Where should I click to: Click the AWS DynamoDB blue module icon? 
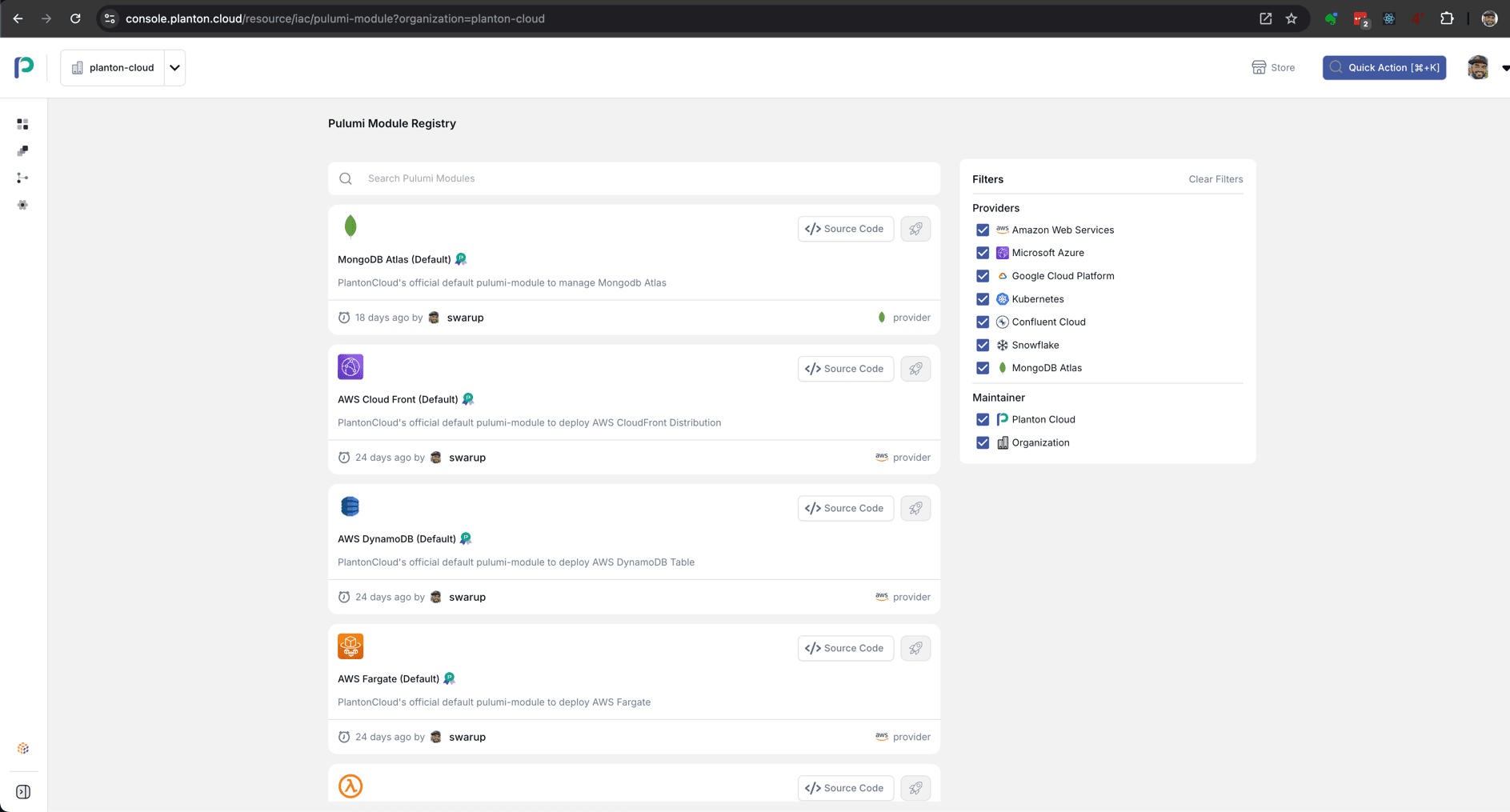pos(350,506)
